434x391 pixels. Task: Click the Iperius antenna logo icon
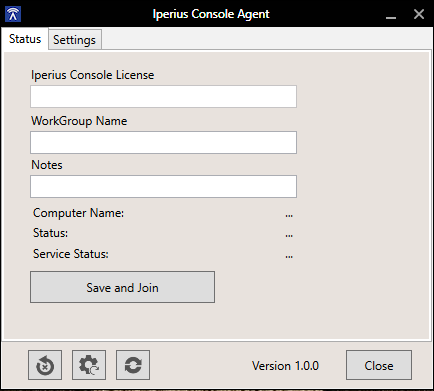[13, 14]
